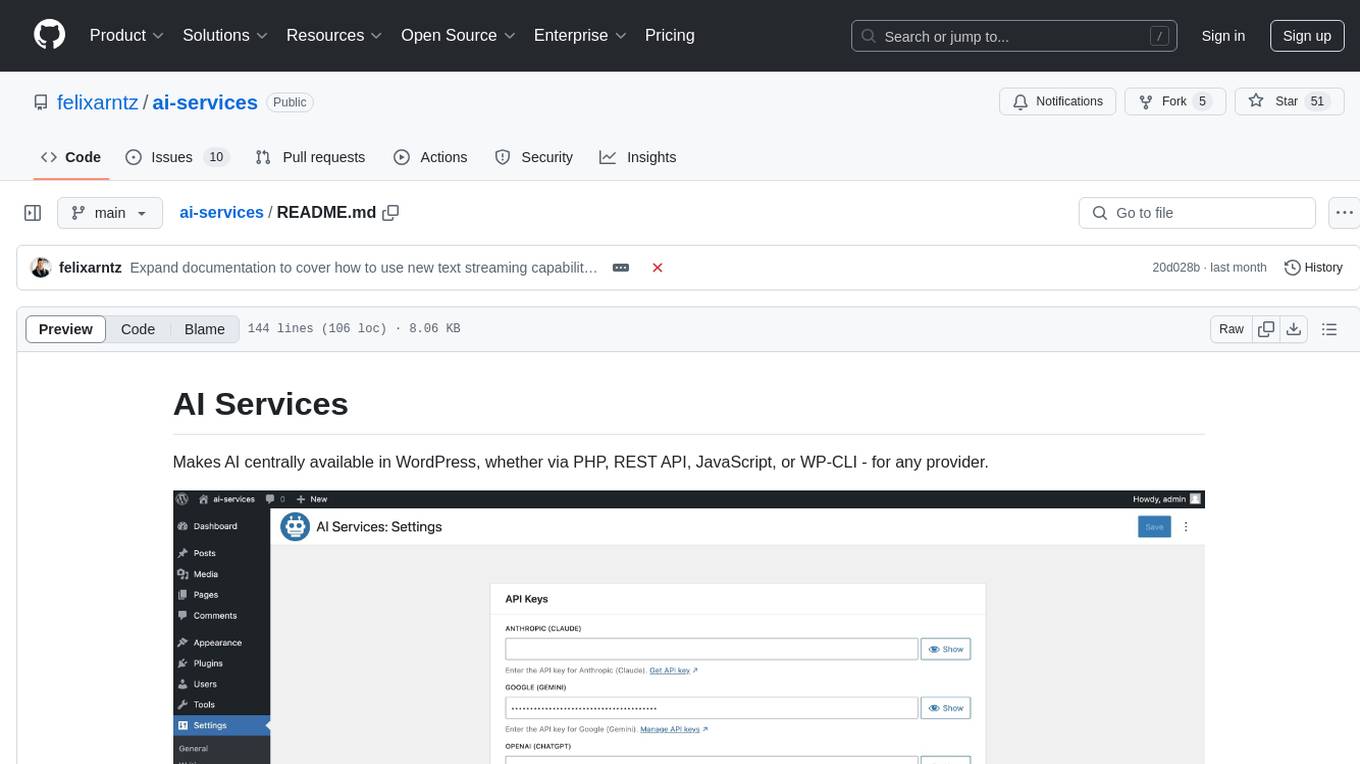Open the more file actions menu
1360x764 pixels.
1344,213
